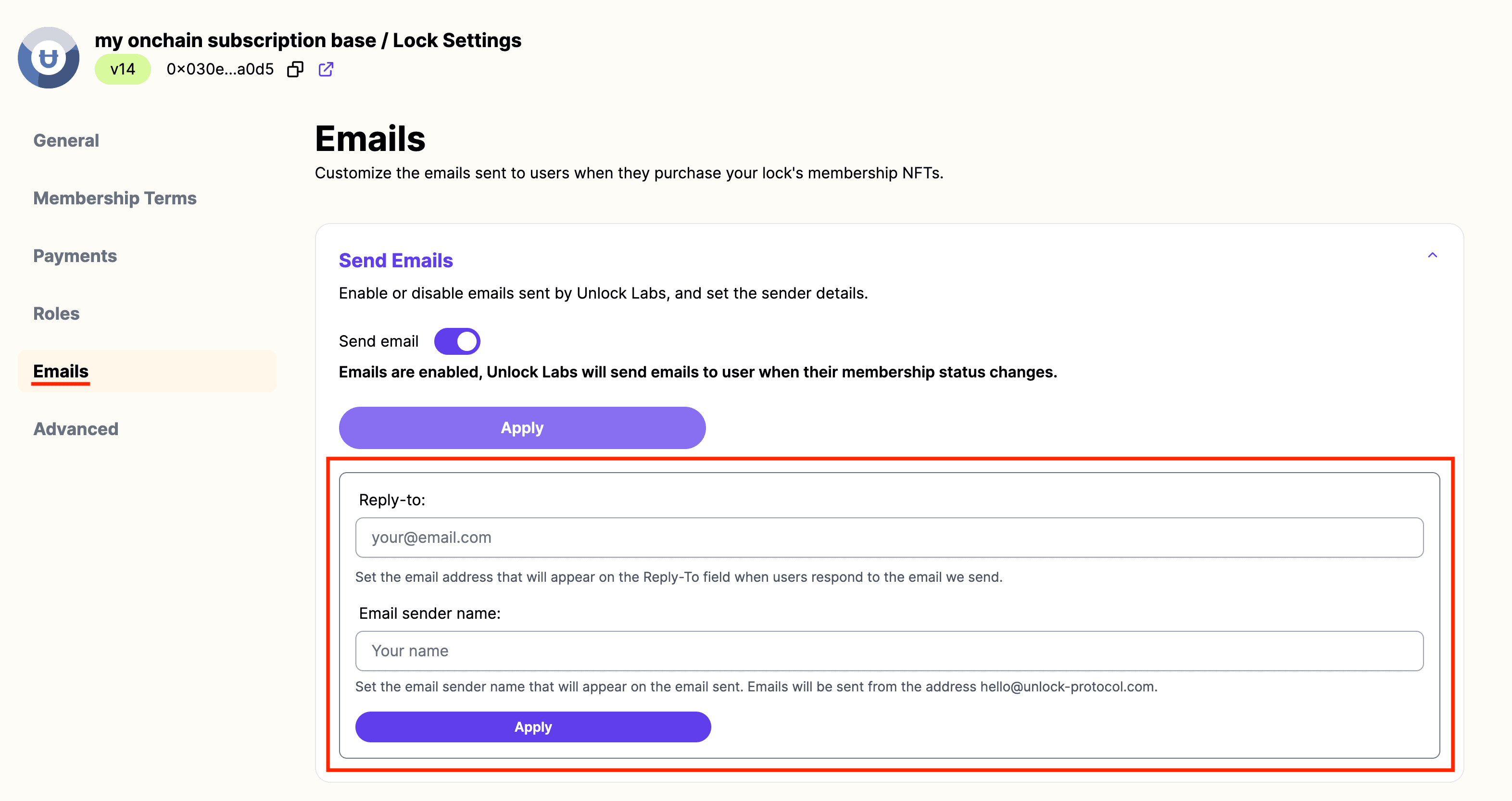Copy the lock address 0x030e...a0d5
Image resolution: width=1512 pixels, height=801 pixels.
pos(295,69)
